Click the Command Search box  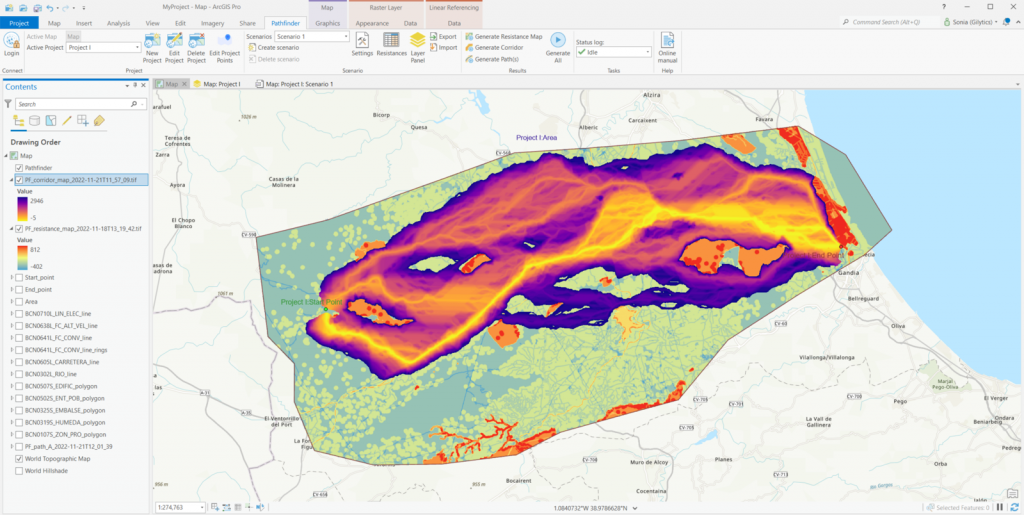click(888, 22)
